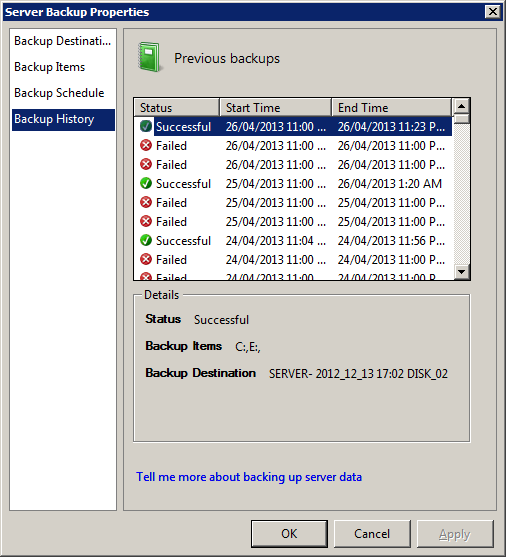The height and width of the screenshot is (557, 506).
Task: Sort list by Status column header
Action: coord(177,107)
